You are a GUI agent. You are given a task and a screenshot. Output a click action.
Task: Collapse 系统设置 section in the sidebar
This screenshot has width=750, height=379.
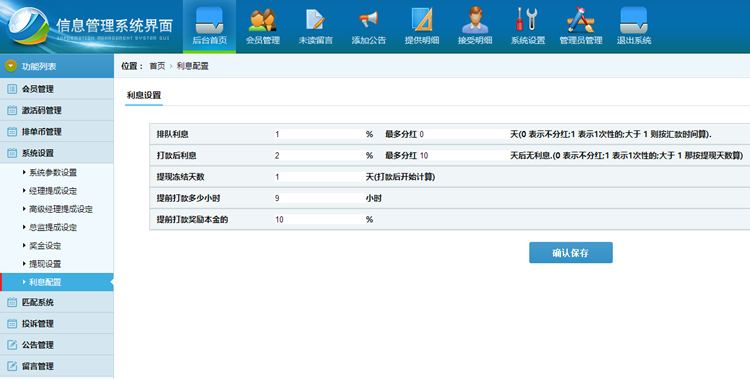click(x=57, y=153)
